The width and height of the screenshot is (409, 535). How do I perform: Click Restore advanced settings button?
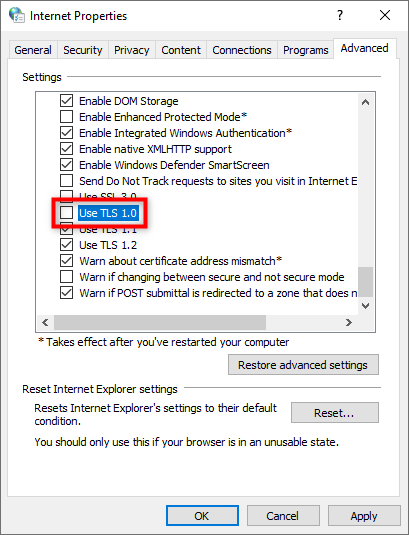tap(303, 365)
